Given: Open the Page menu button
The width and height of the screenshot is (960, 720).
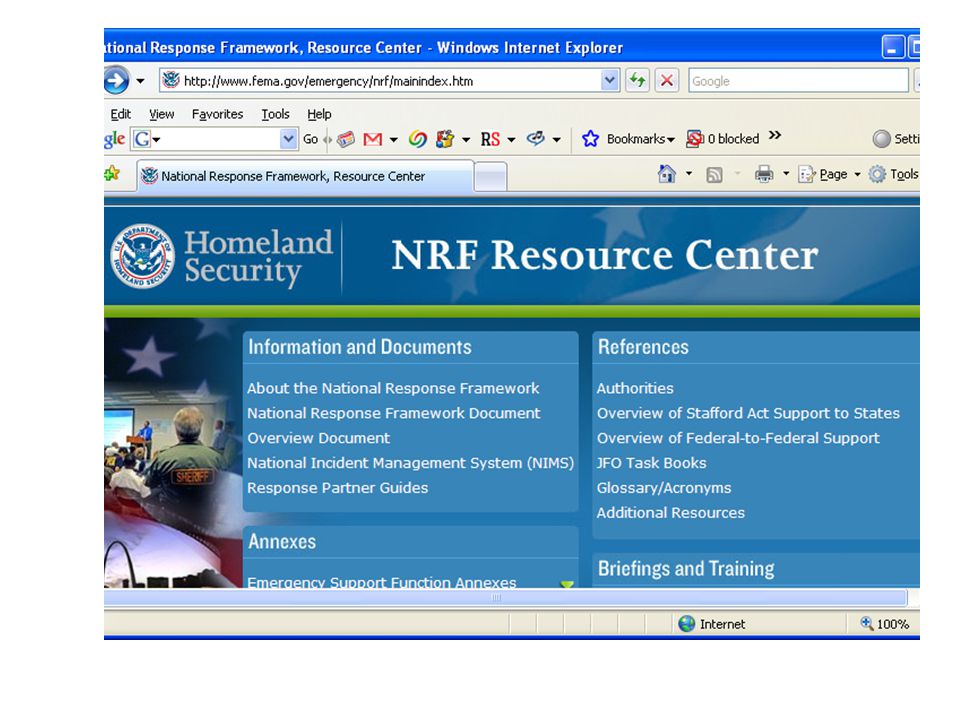Looking at the screenshot, I should [830, 174].
